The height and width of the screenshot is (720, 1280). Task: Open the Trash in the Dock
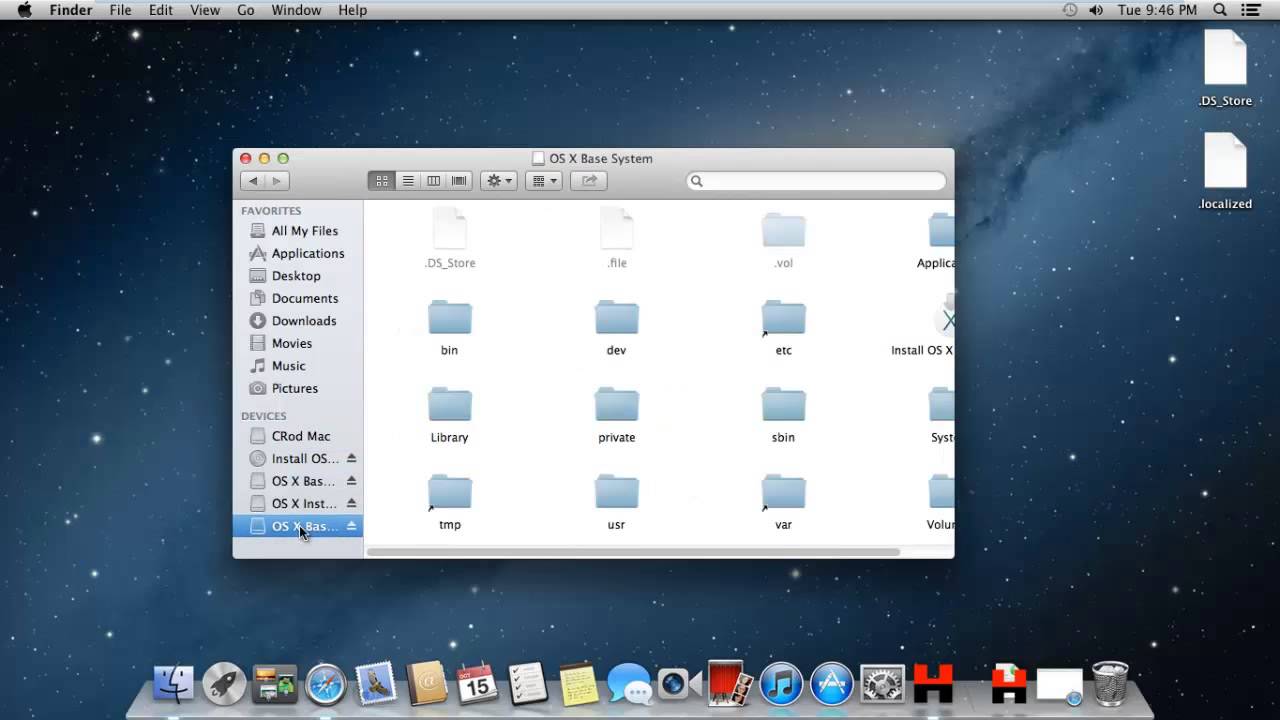1110,684
